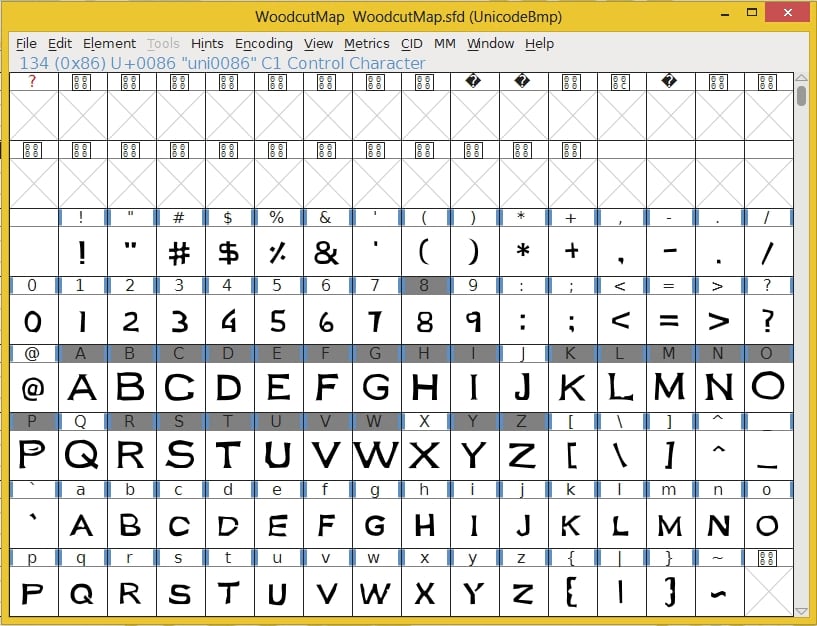Select the equals sign glyph
817x626 pixels.
tap(671, 320)
